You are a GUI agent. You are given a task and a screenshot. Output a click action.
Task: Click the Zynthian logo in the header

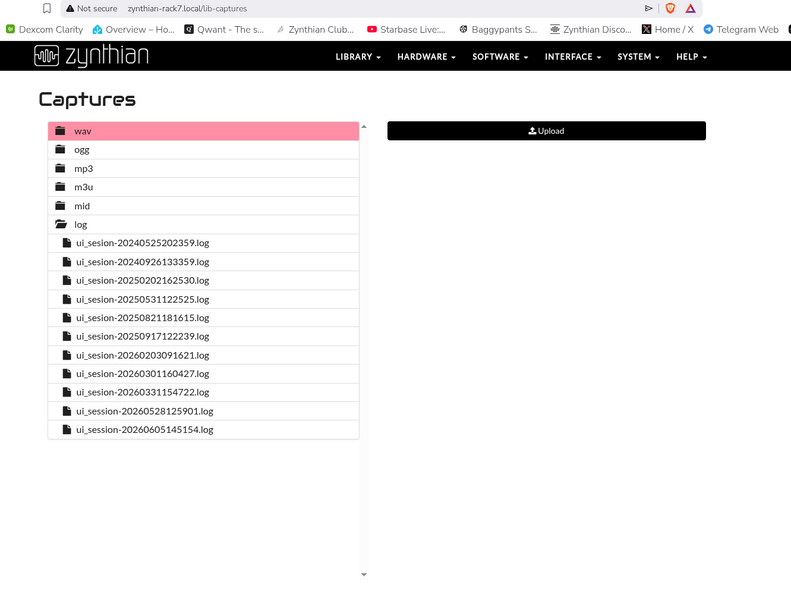(91, 56)
